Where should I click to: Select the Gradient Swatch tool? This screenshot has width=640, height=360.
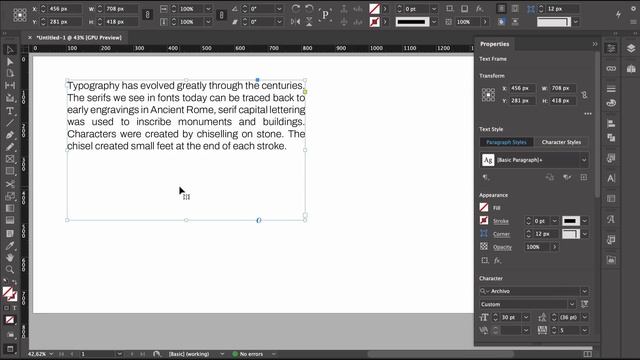pos(10,209)
